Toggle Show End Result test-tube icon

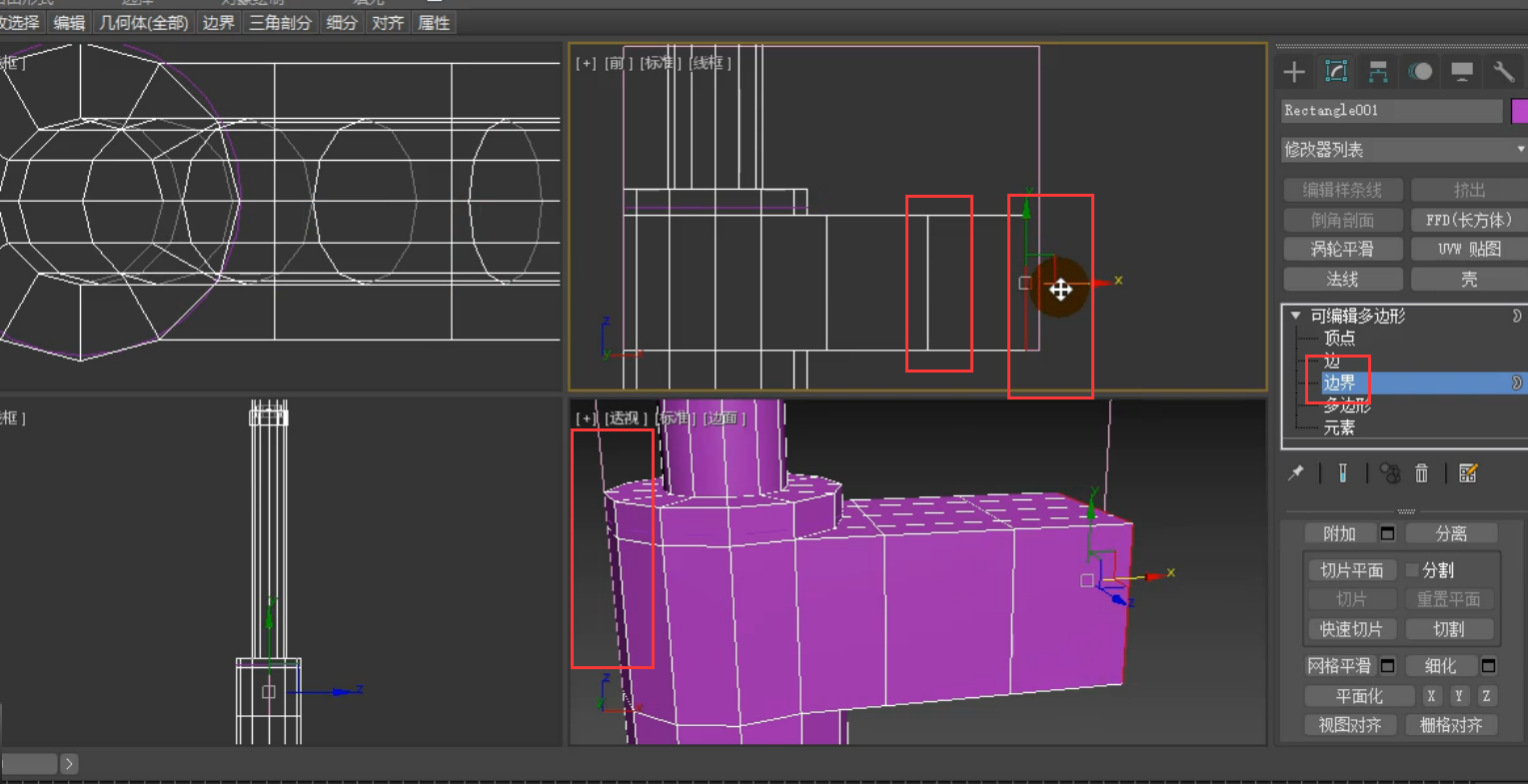(1342, 473)
